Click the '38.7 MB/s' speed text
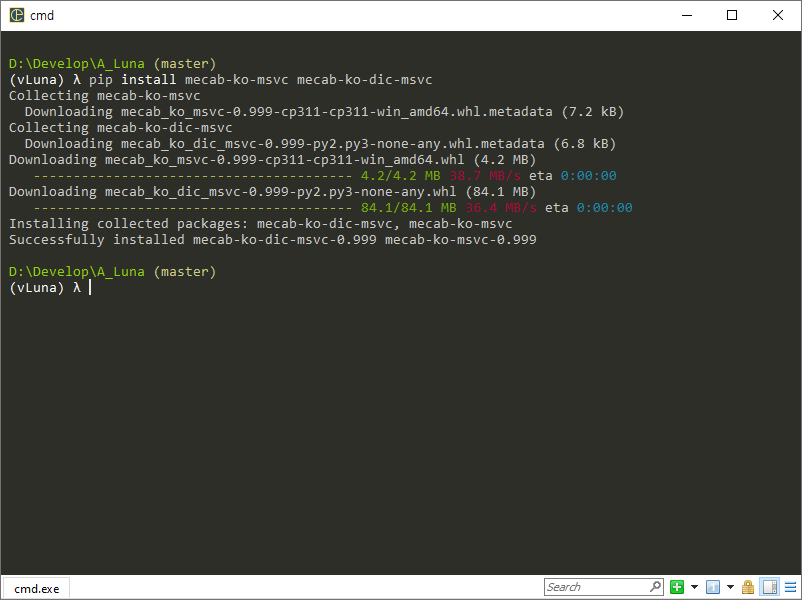This screenshot has width=802, height=600. coord(485,175)
